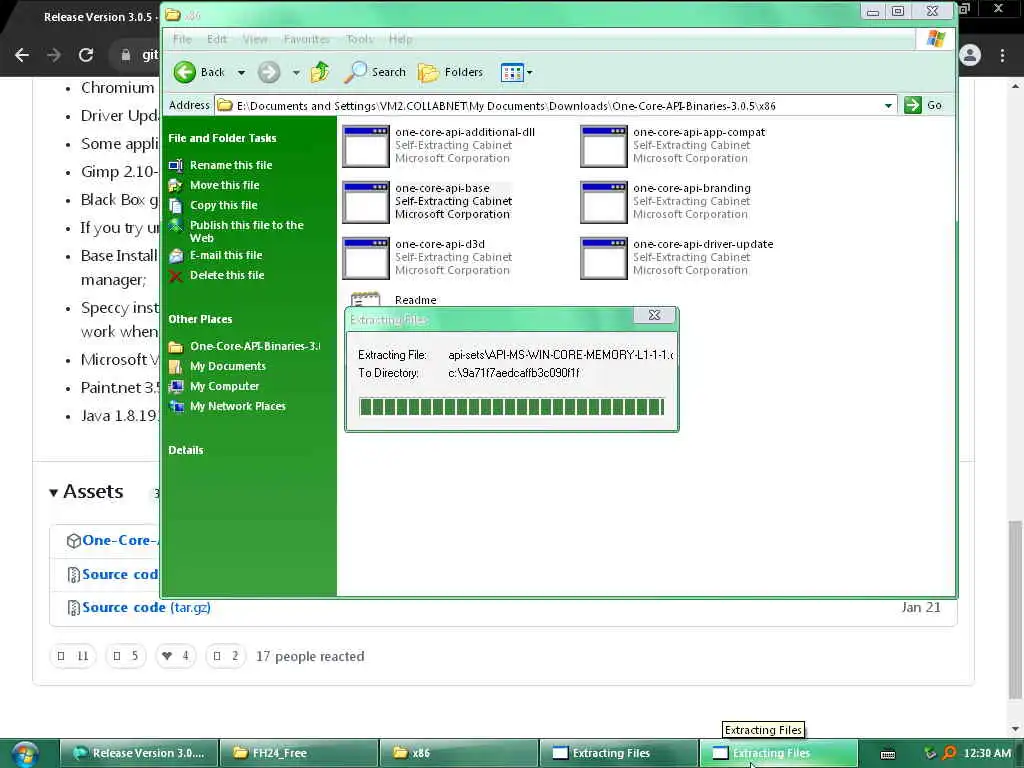Switch to FH24_Free taskbar button

[298, 753]
